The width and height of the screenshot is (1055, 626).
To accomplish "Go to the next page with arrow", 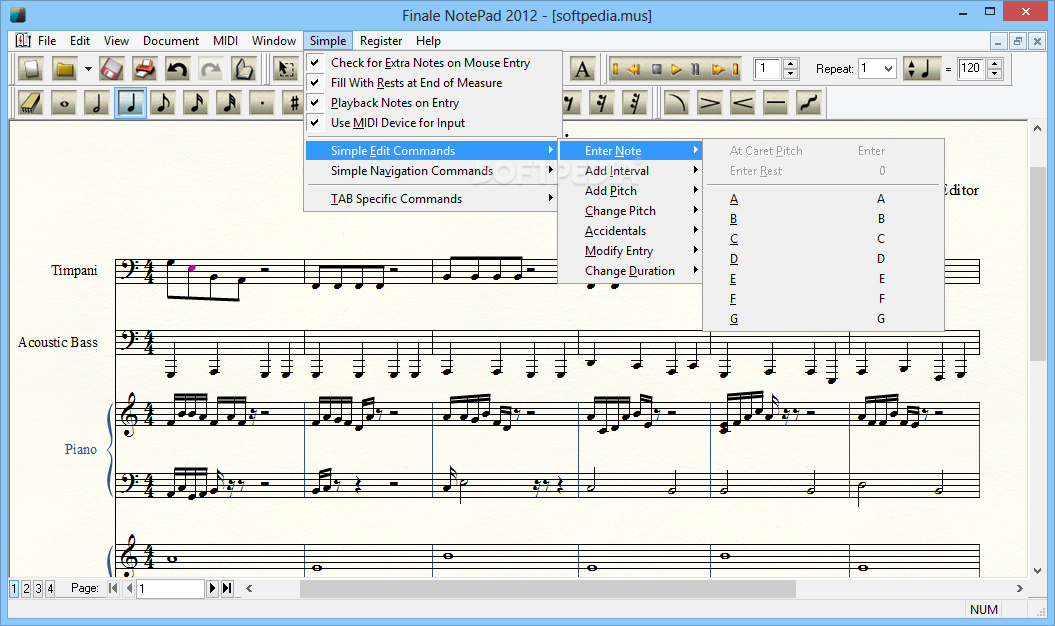I will (213, 588).
